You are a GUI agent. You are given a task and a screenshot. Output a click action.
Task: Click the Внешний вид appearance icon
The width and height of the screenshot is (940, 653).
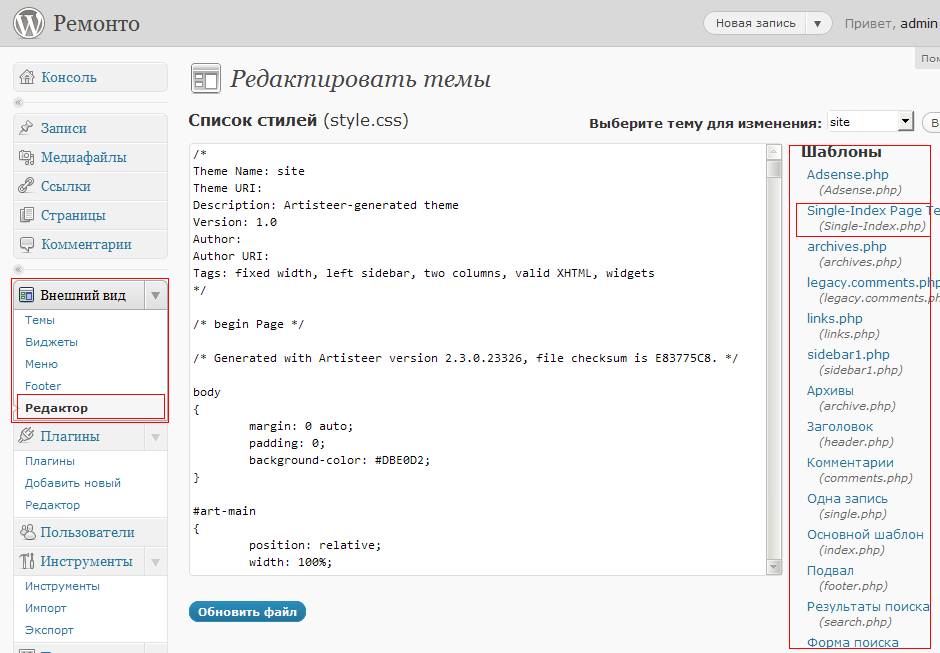tap(26, 295)
